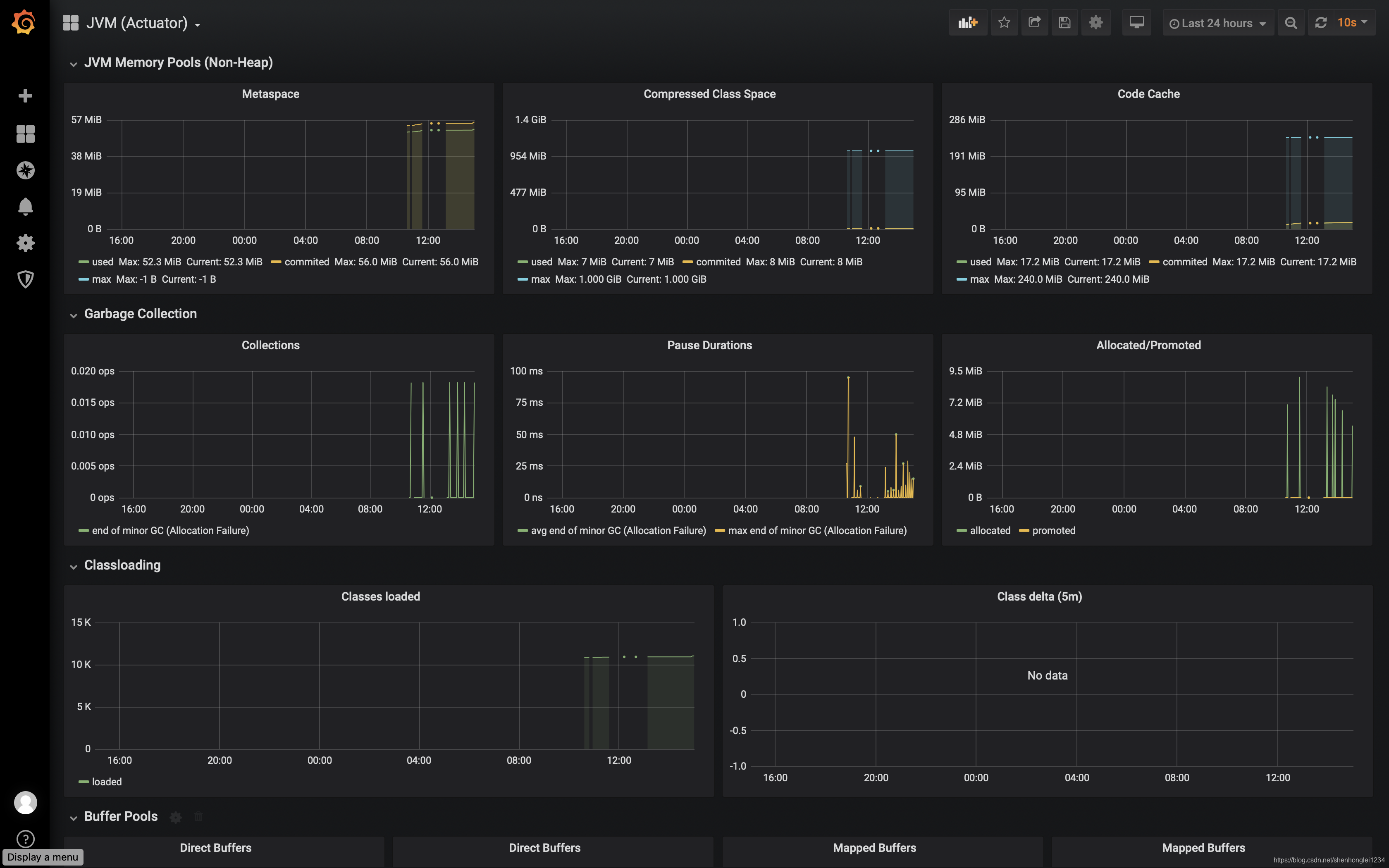
Task: Open the 'Last 24 hours' time picker
Action: (x=1217, y=23)
